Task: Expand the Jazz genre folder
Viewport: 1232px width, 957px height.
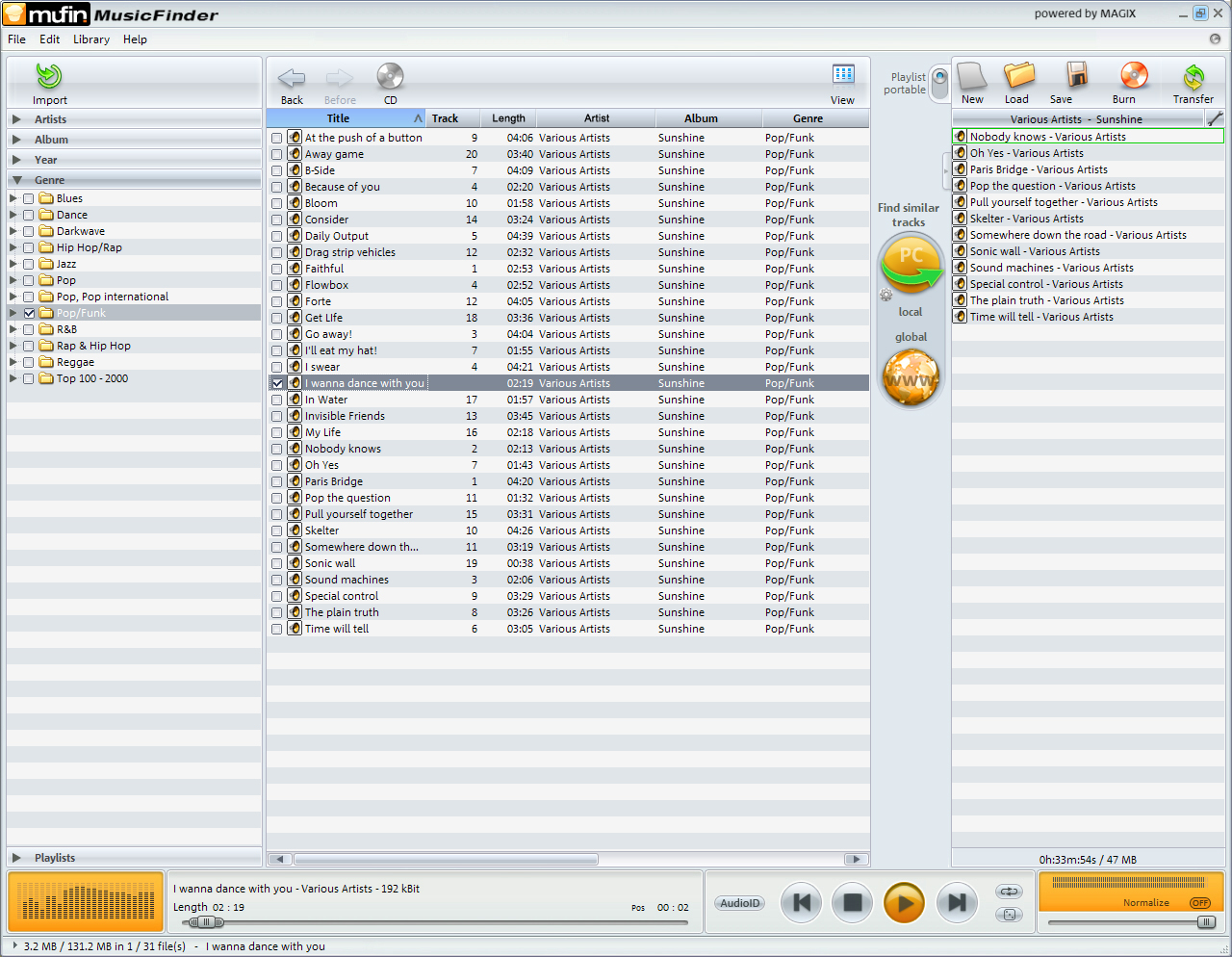Action: (13, 264)
